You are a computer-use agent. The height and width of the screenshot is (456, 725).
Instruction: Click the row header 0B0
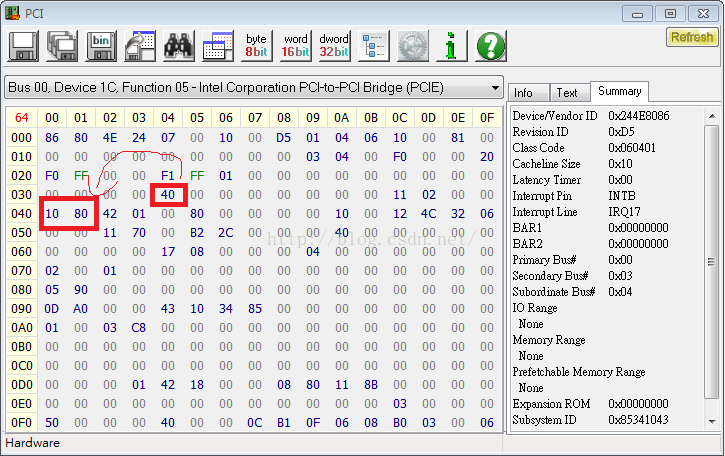(22, 347)
